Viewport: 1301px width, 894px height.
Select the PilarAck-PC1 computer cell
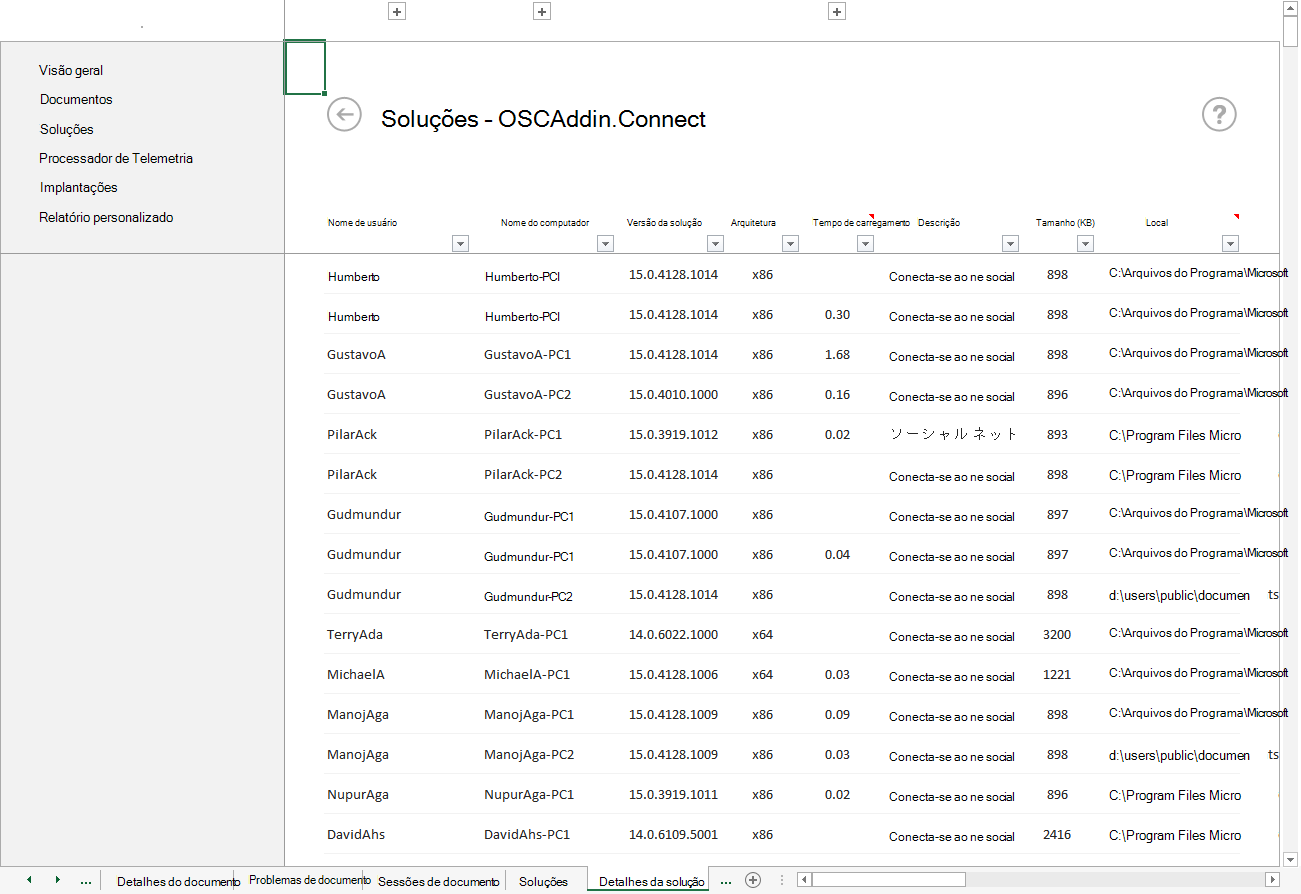point(523,435)
